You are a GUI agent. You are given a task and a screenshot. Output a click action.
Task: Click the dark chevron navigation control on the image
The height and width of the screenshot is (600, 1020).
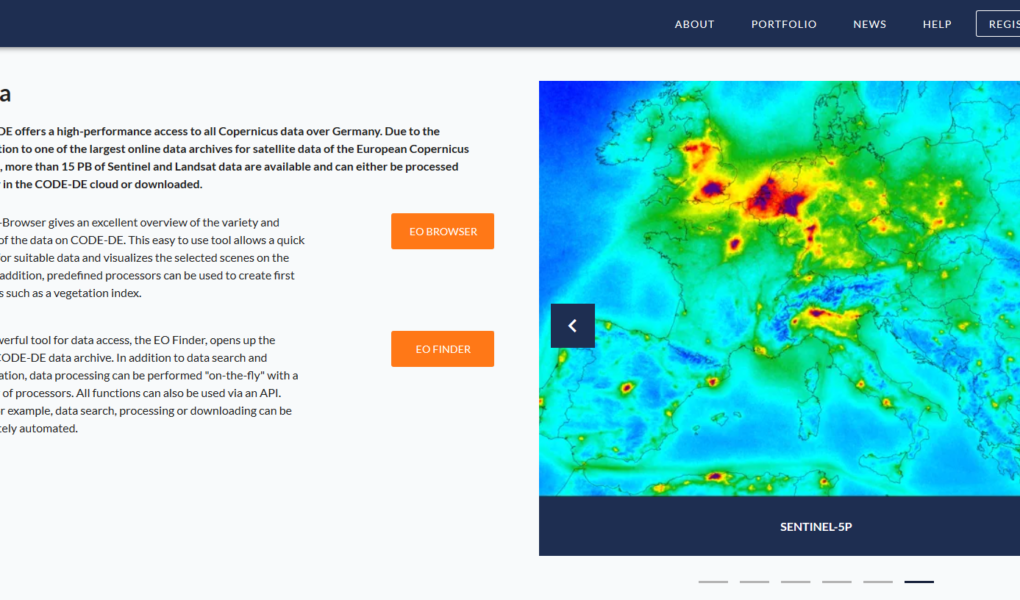pos(572,325)
